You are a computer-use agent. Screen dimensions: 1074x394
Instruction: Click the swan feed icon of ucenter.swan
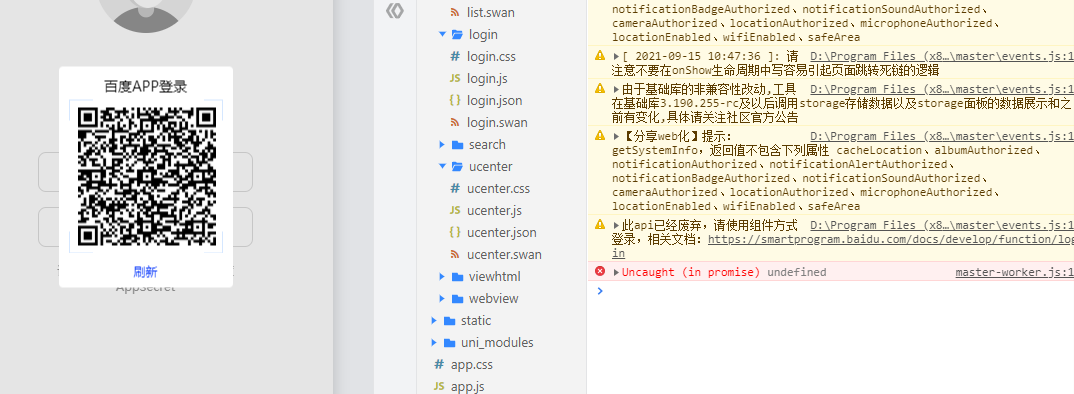pos(455,254)
